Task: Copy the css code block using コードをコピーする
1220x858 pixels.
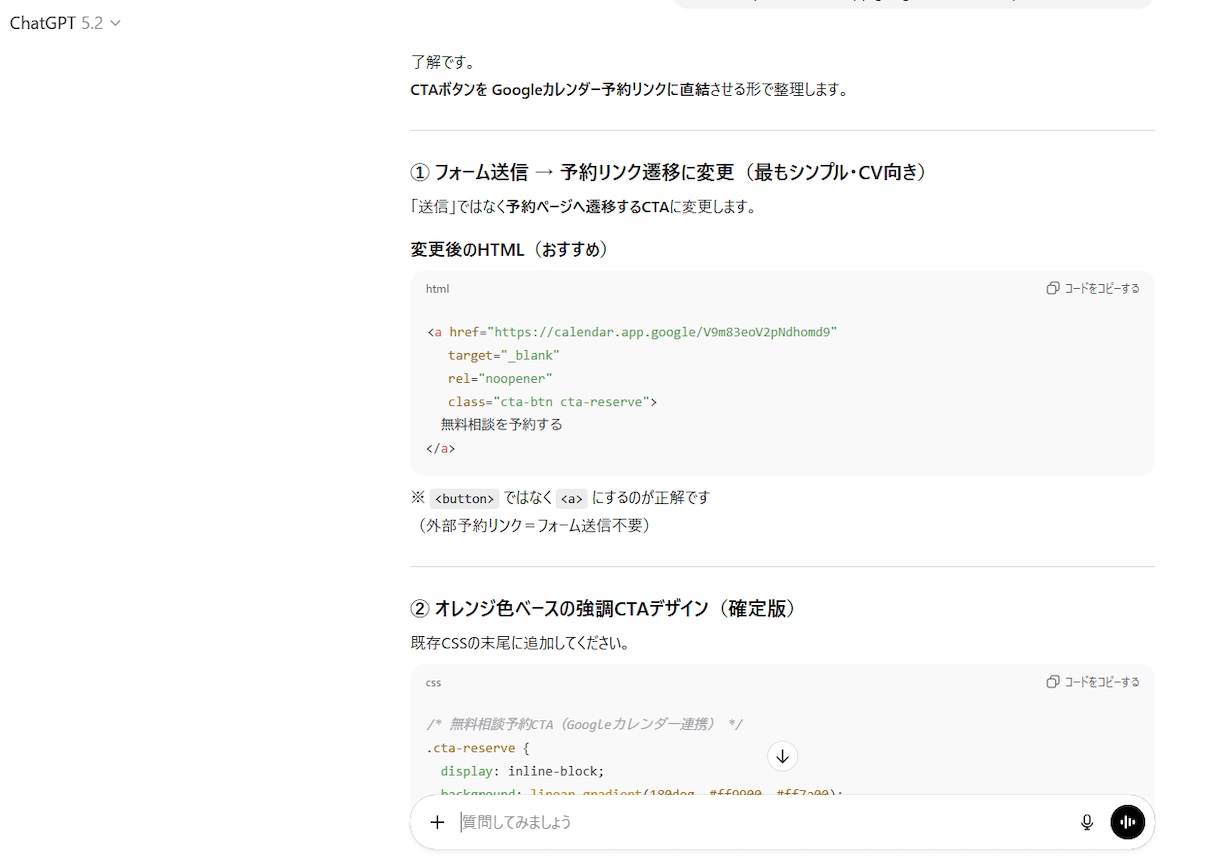Action: pyautogui.click(x=1093, y=682)
